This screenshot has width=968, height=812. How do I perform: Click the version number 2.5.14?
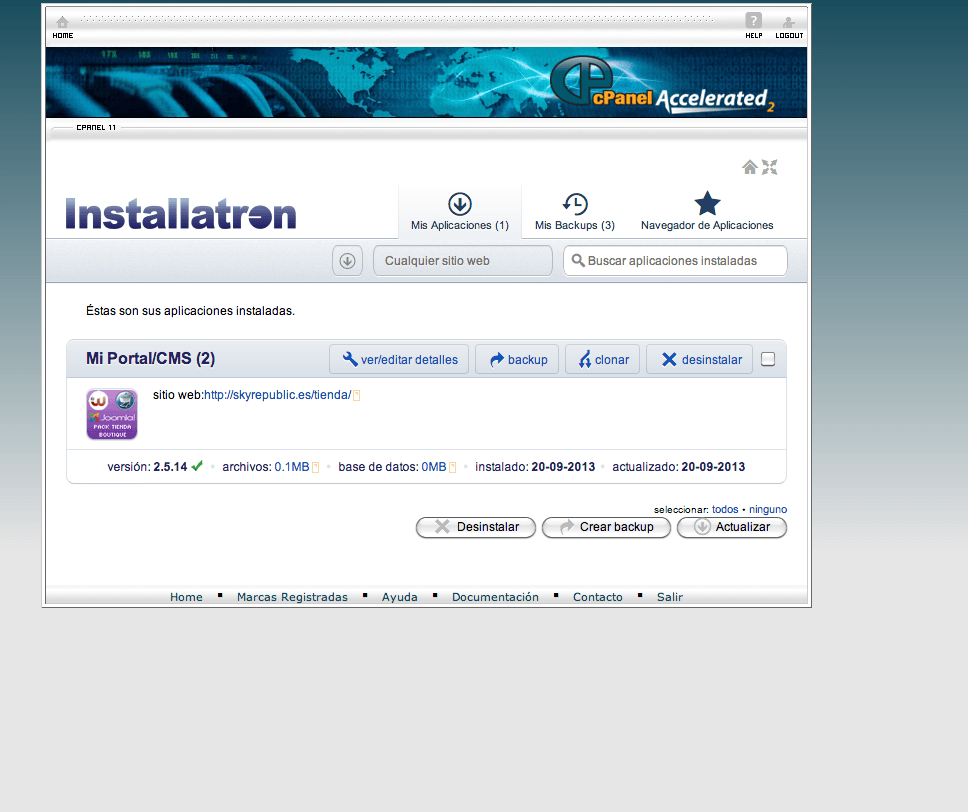(170, 467)
